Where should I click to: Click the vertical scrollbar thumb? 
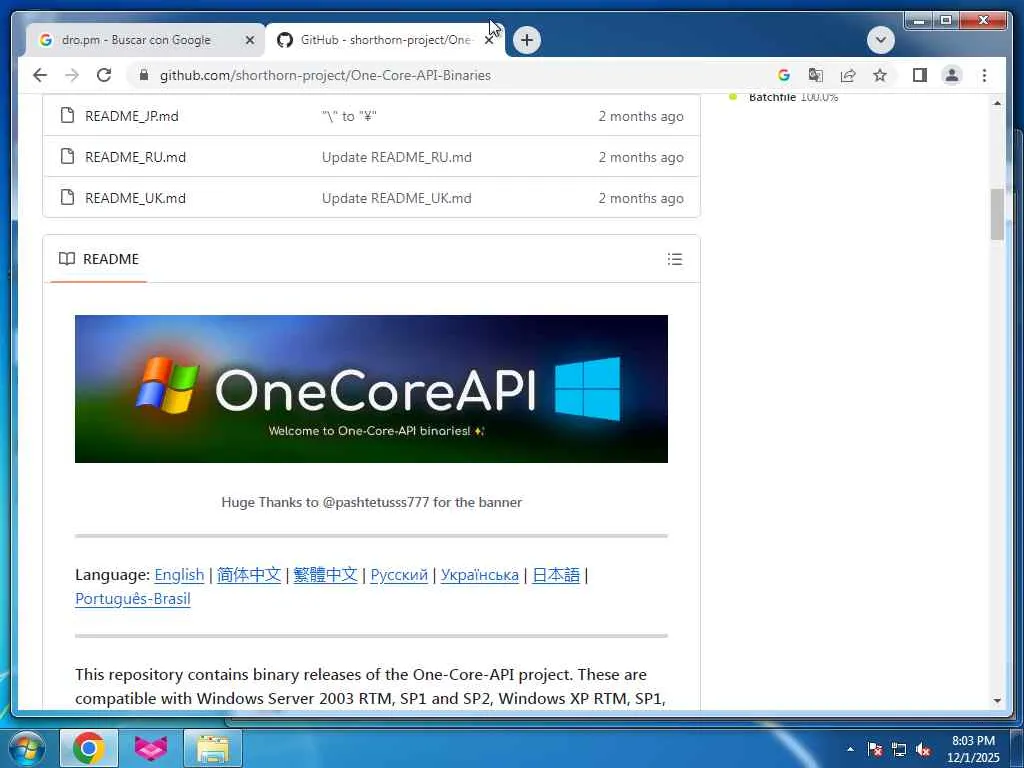click(x=997, y=214)
